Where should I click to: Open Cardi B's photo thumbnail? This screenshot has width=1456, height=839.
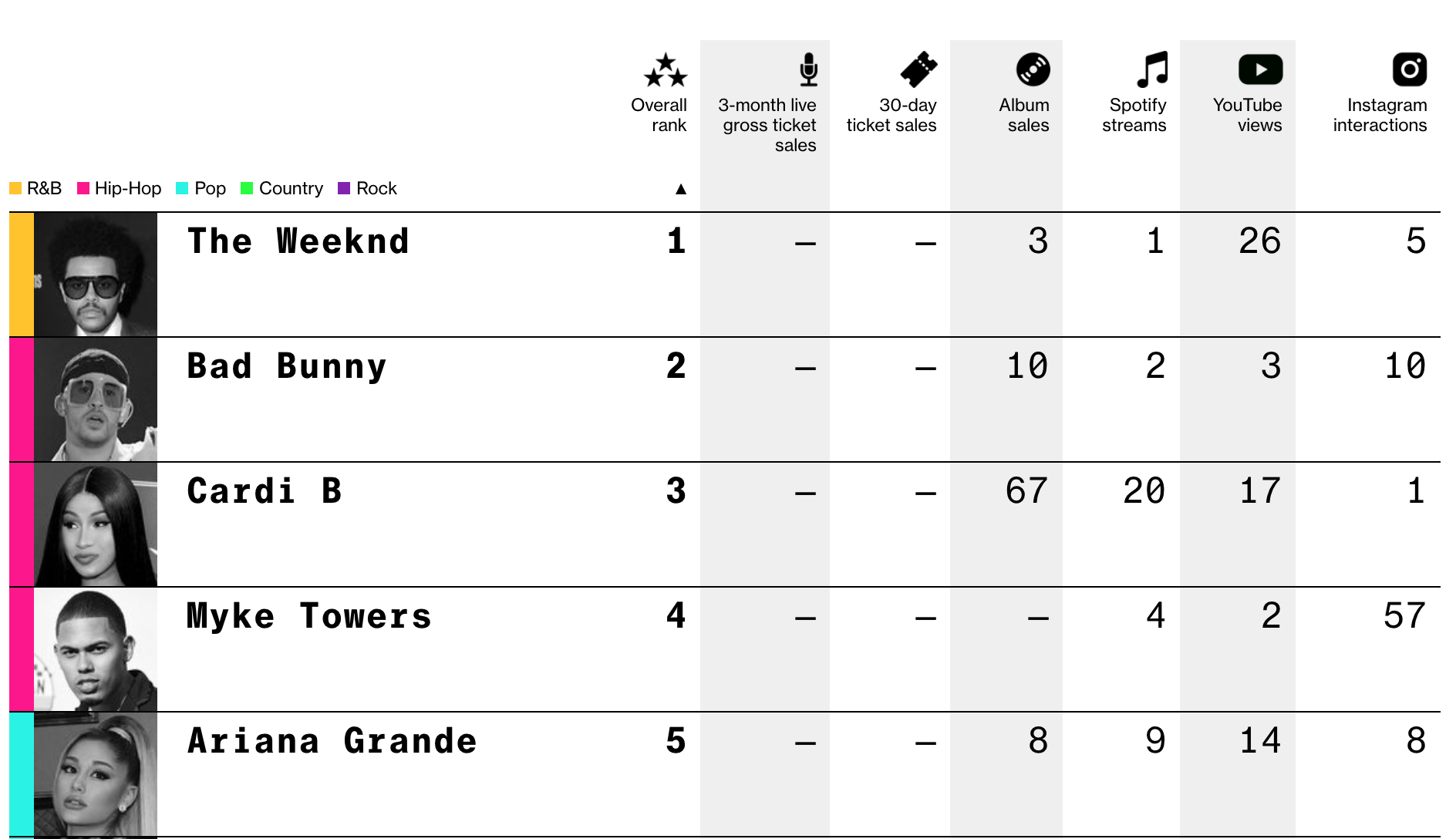(95, 524)
